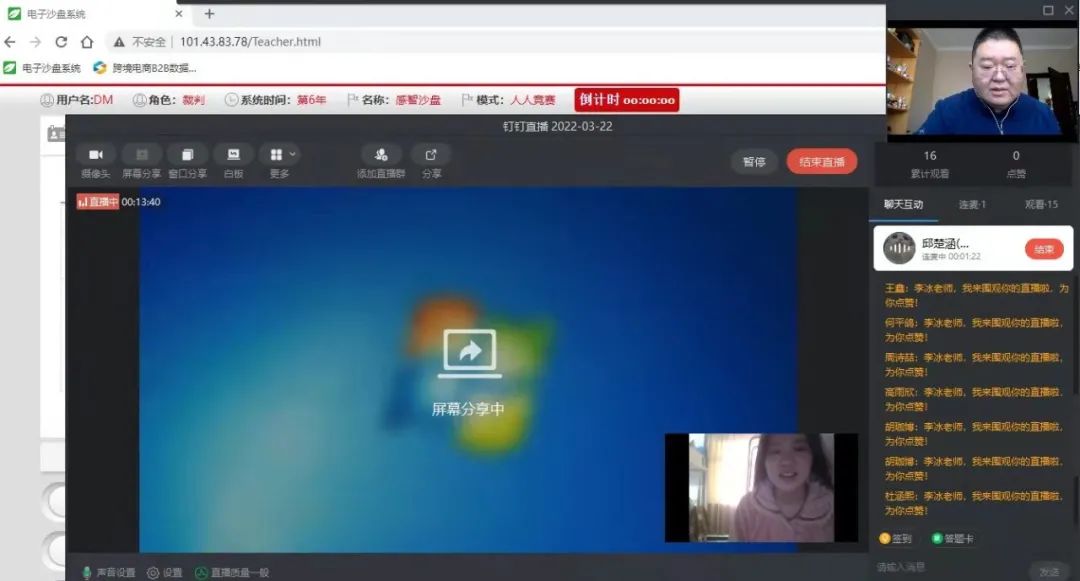End the mic connection with 结束

pos(1043,249)
